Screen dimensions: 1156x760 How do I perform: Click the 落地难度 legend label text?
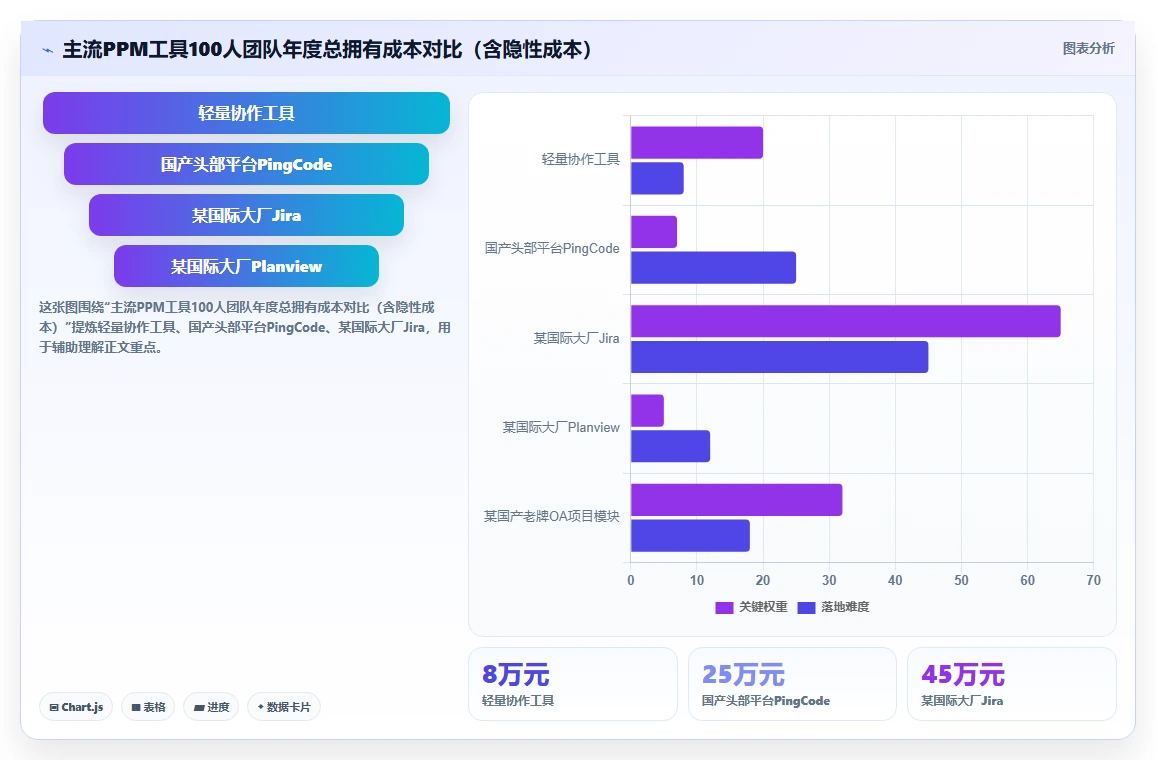(845, 607)
